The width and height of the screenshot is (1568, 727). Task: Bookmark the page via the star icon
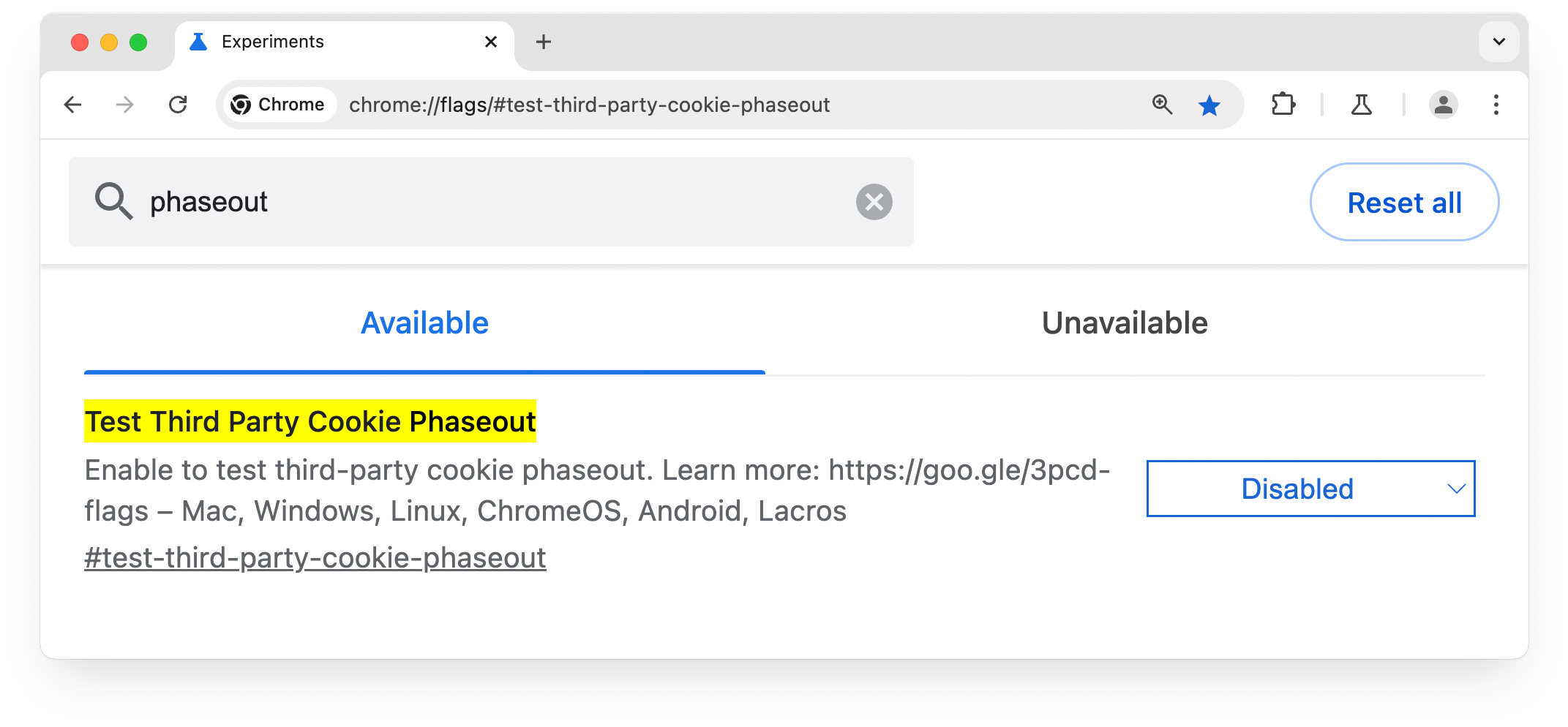click(1209, 105)
